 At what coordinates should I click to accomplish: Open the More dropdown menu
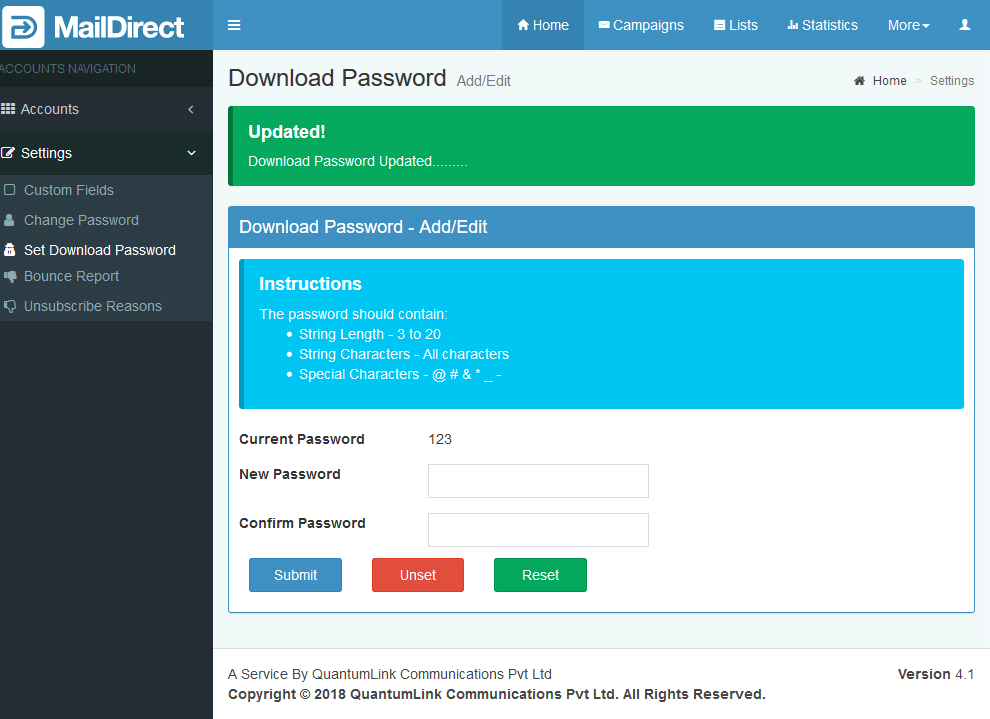(908, 25)
